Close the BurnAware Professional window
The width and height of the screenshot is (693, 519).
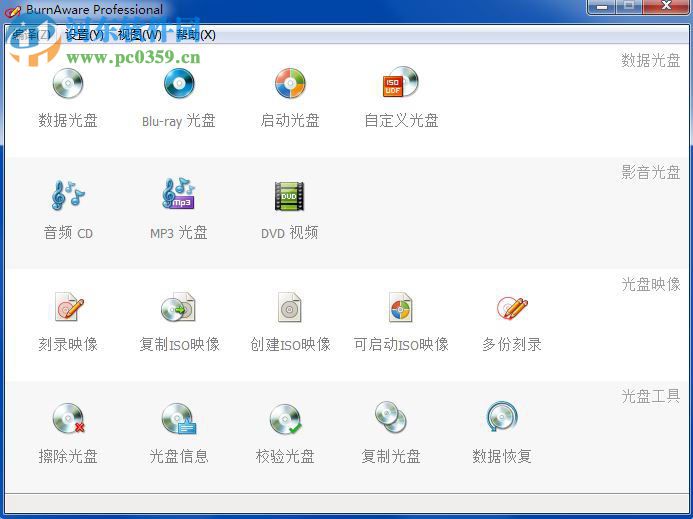667,6
